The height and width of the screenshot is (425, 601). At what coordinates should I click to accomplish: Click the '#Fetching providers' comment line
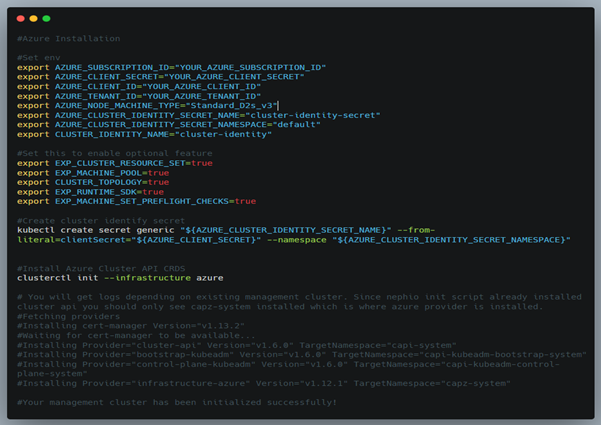(69, 317)
